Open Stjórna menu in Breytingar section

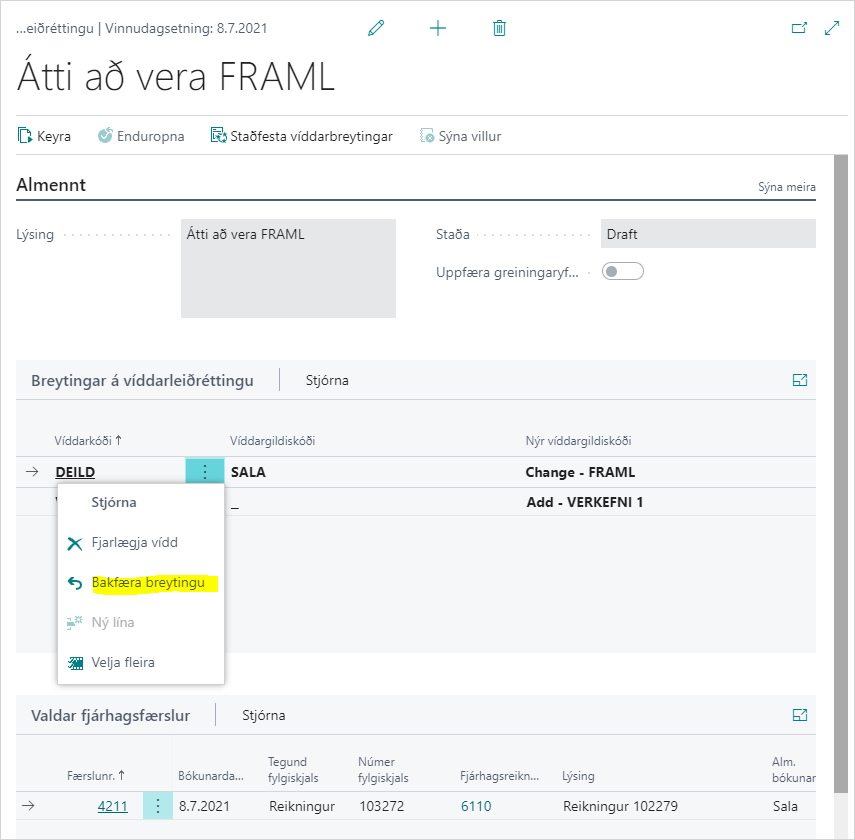coord(327,381)
